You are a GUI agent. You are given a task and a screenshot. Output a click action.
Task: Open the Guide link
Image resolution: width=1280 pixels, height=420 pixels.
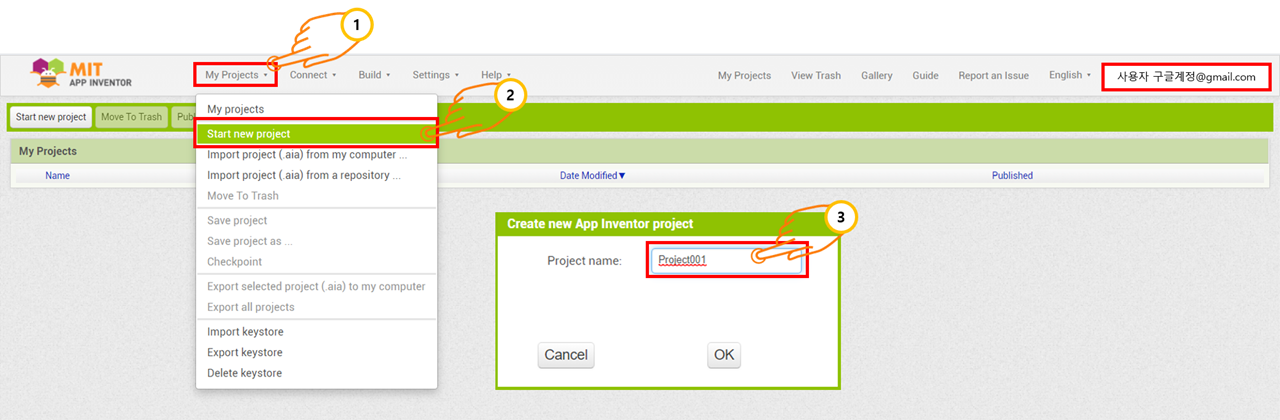(x=925, y=75)
